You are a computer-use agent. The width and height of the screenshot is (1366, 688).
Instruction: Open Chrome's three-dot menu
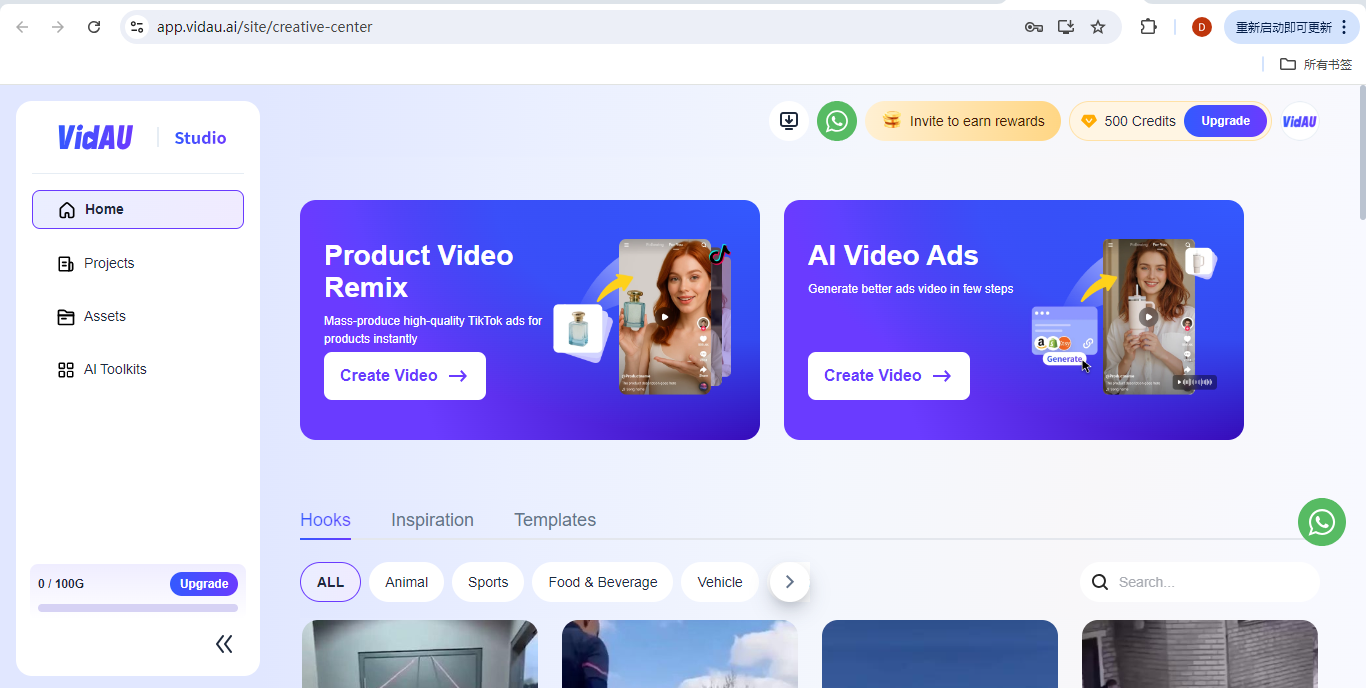click(x=1344, y=27)
